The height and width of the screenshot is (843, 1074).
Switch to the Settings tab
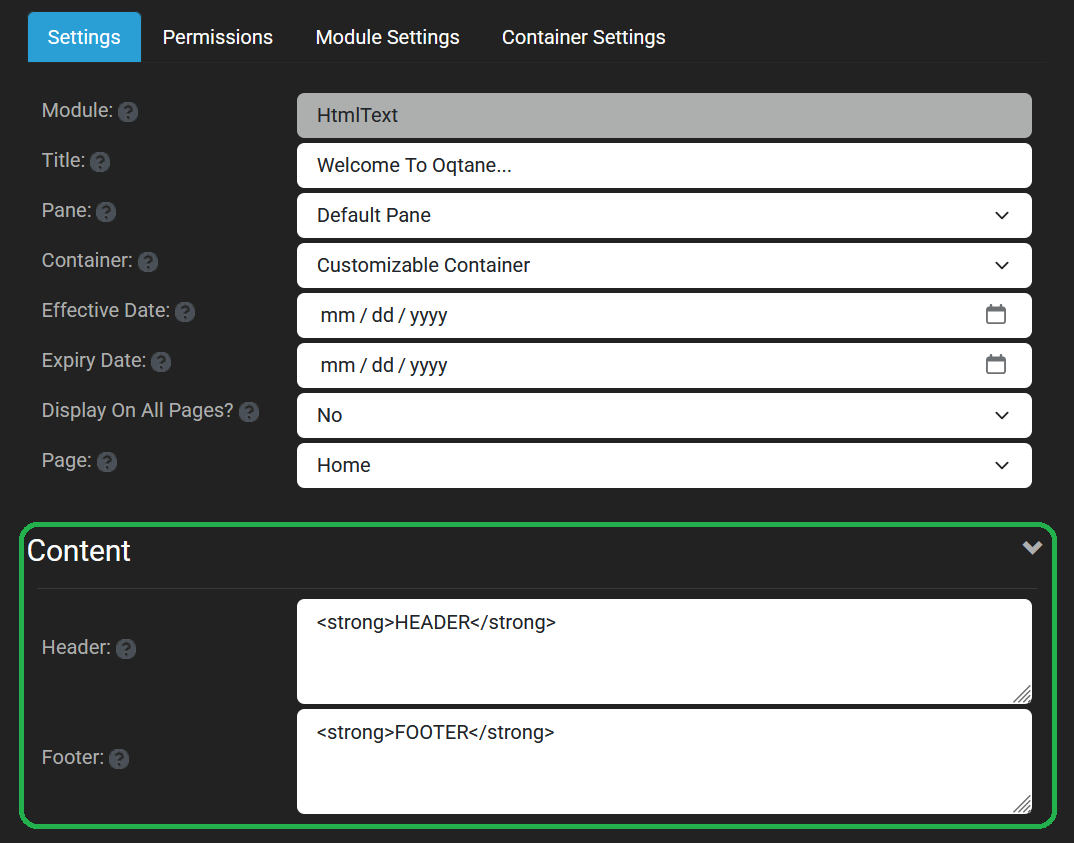pos(84,37)
